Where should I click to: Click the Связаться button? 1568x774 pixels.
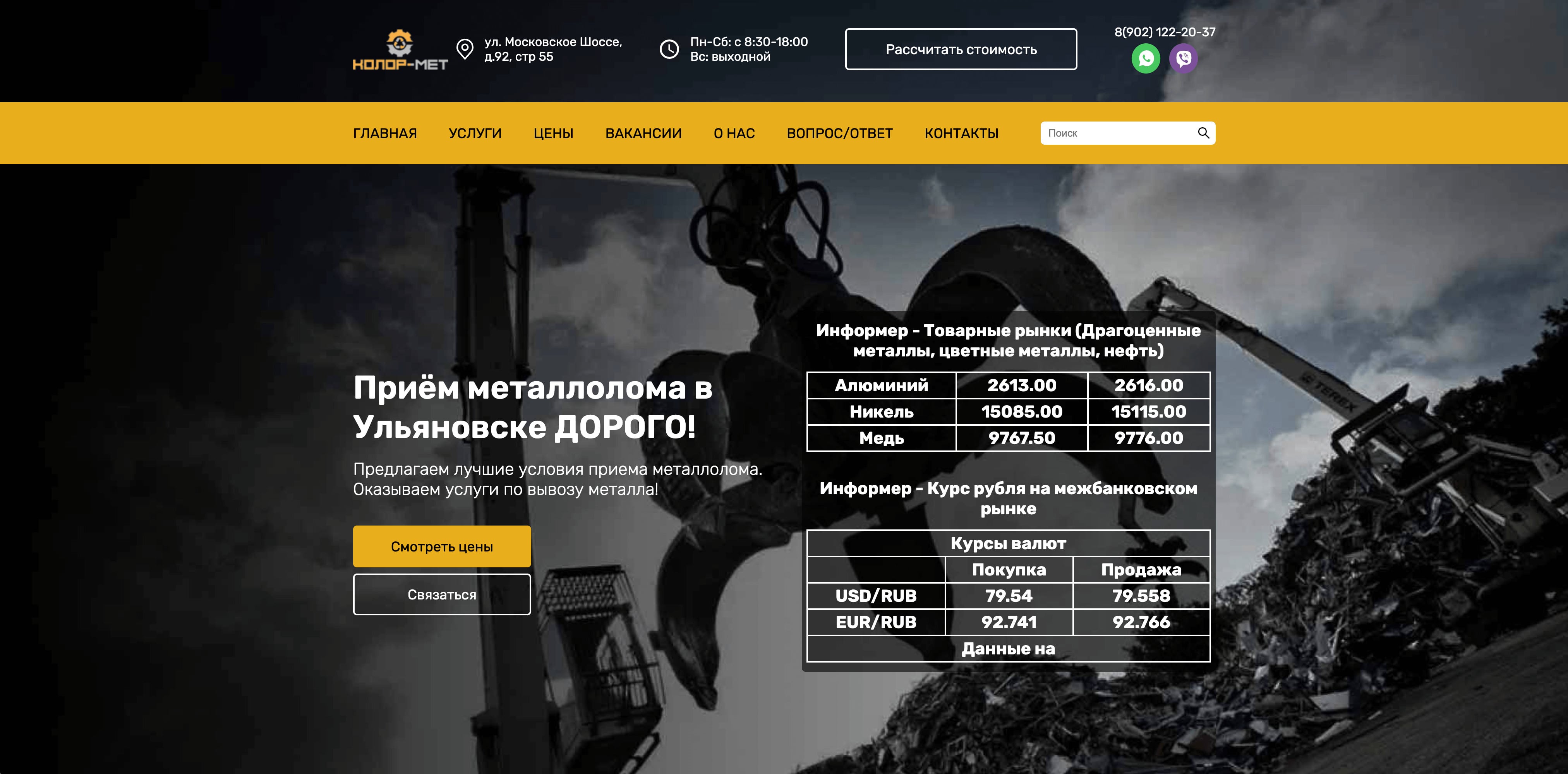tap(442, 594)
